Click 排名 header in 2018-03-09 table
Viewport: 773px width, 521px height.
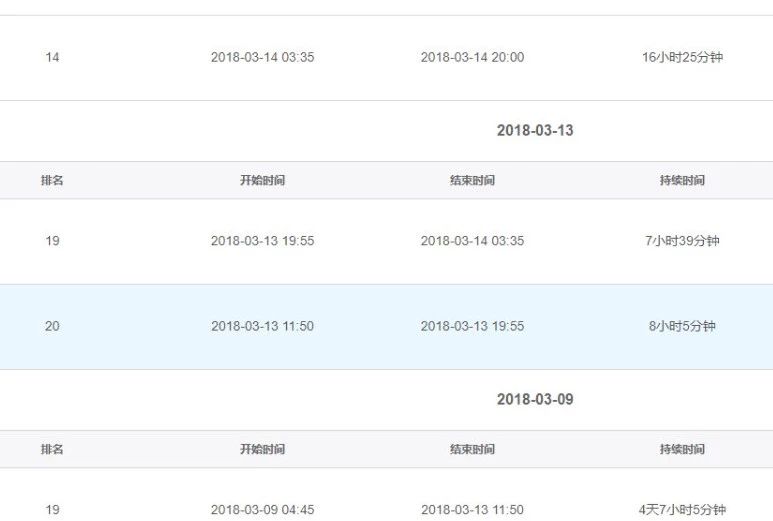coord(52,450)
